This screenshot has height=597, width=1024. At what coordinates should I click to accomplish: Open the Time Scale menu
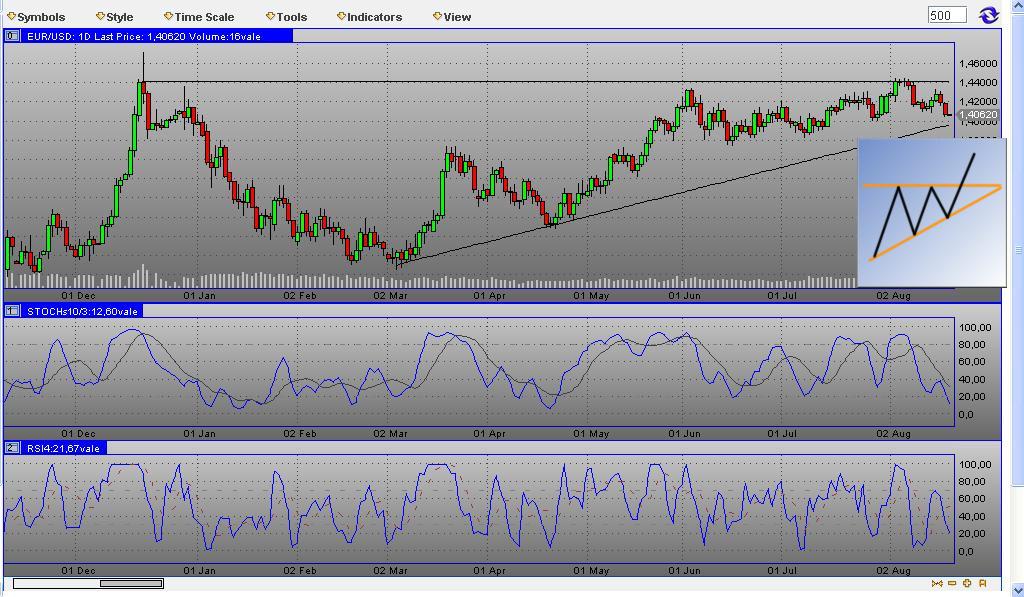point(199,17)
